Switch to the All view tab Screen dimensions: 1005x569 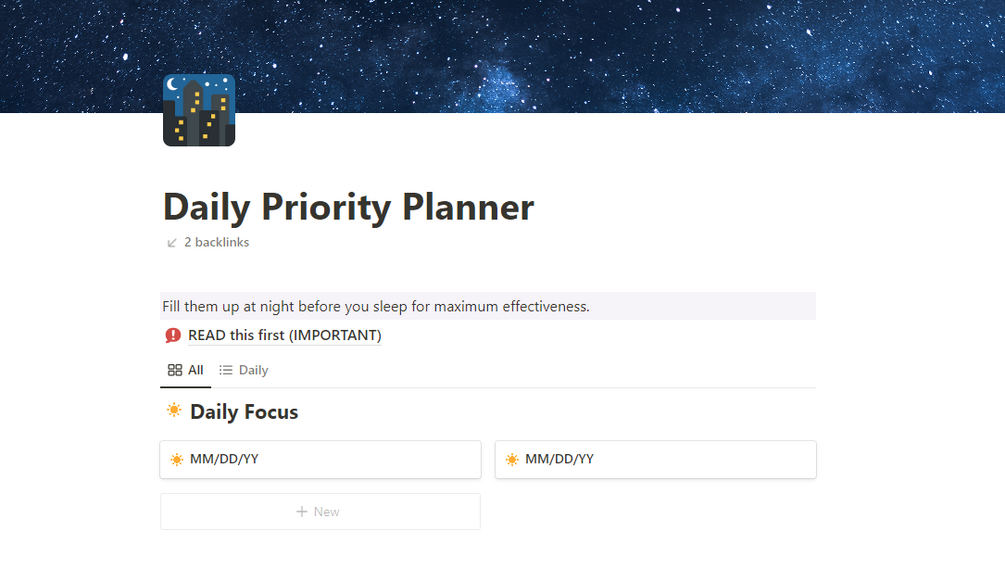(185, 370)
